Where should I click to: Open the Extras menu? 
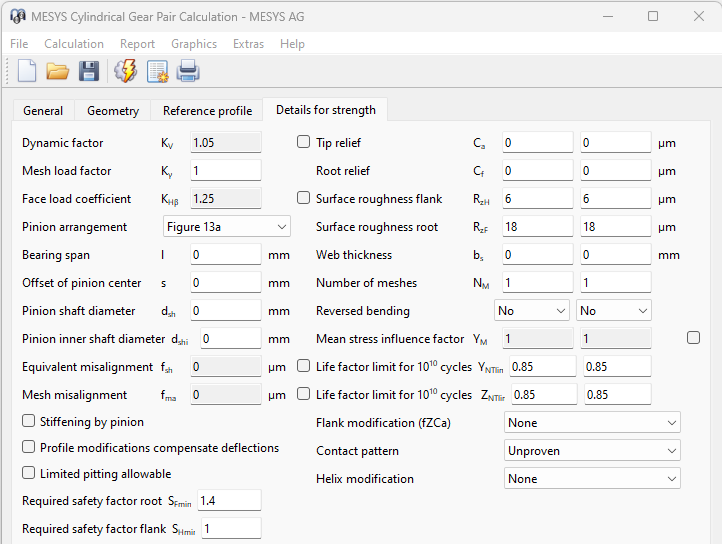(x=248, y=44)
